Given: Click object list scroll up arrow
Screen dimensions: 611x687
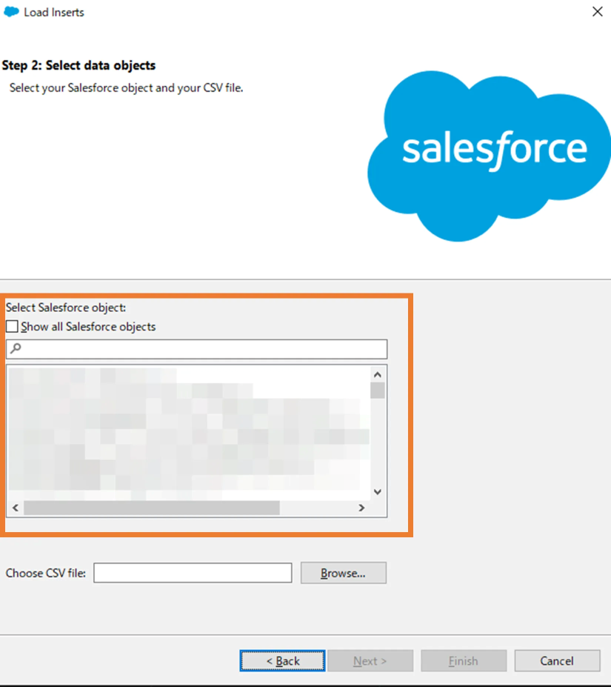Looking at the screenshot, I should coord(378,375).
